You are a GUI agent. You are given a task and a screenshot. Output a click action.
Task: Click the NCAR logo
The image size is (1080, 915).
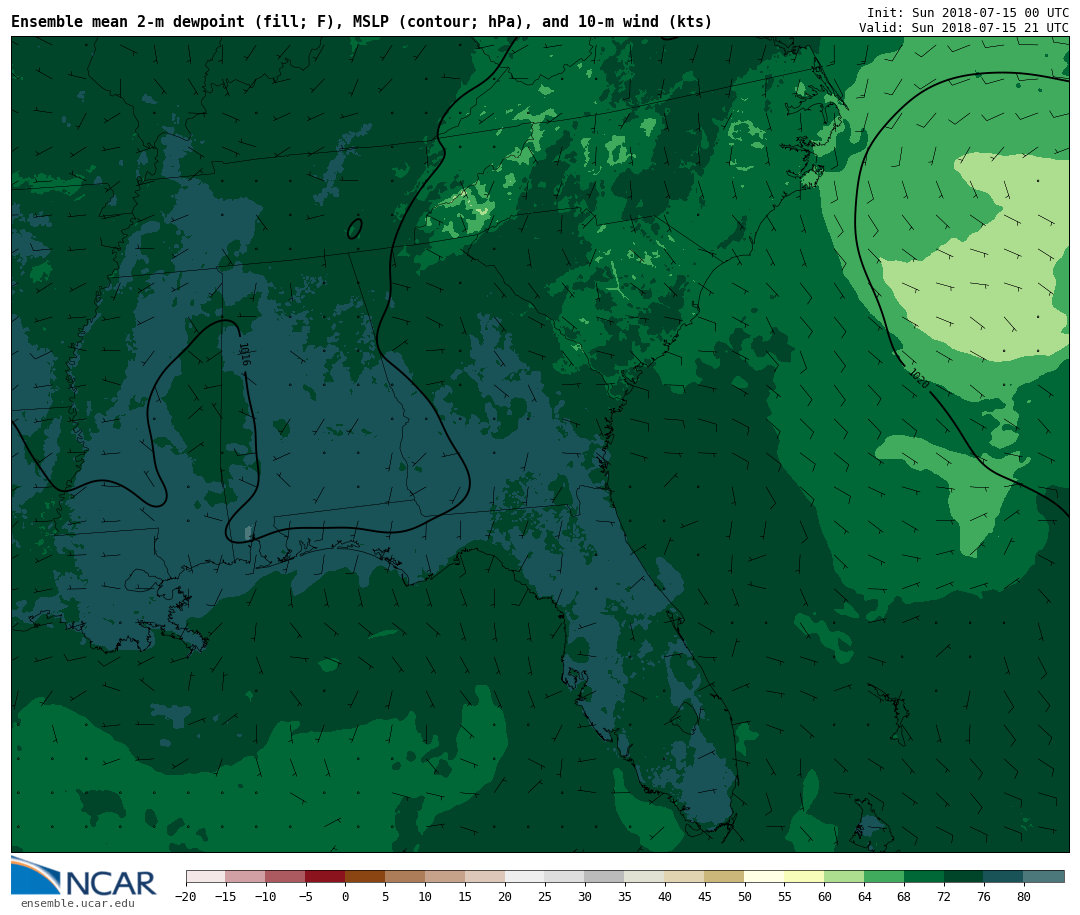click(84, 877)
